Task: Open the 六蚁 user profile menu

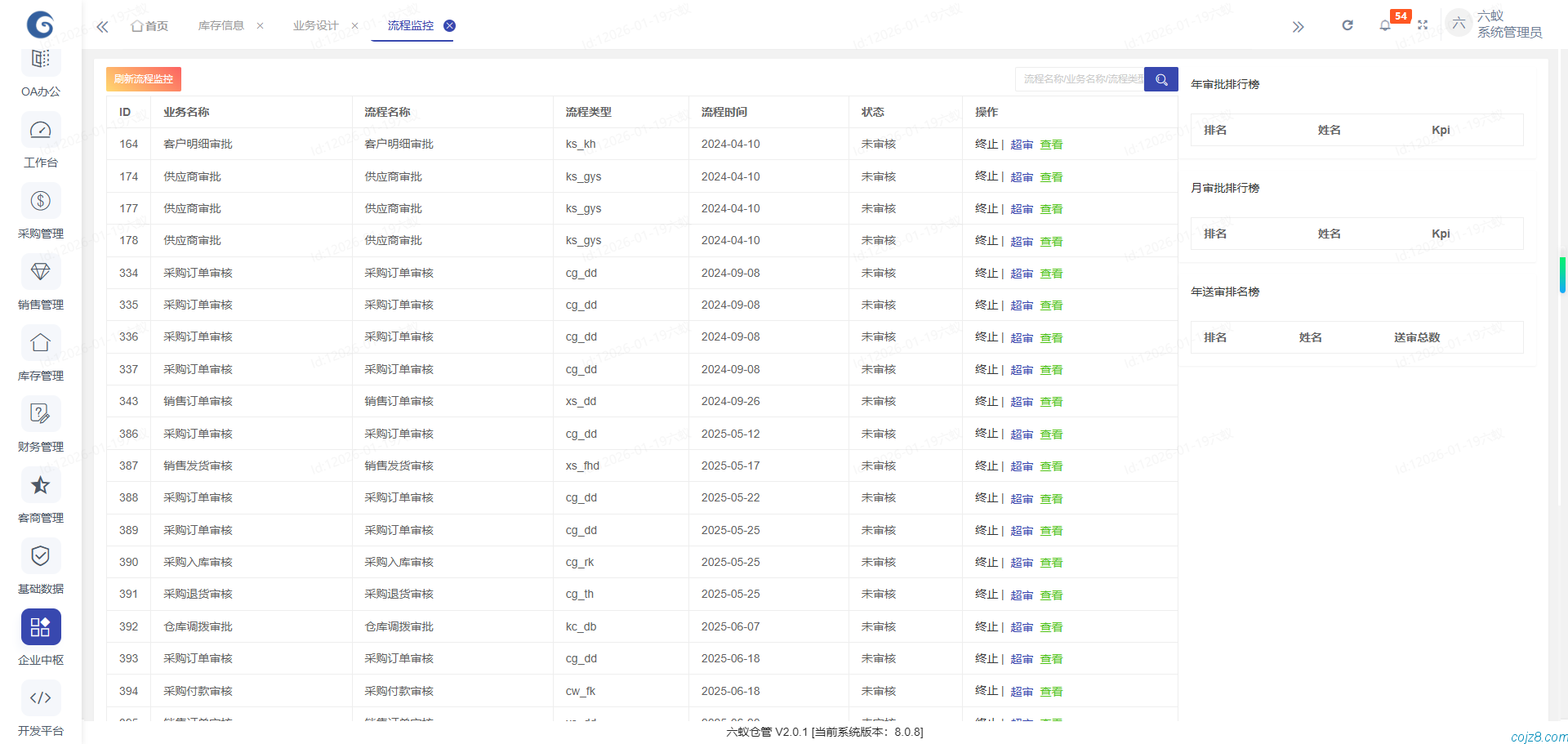Action: tap(1494, 24)
